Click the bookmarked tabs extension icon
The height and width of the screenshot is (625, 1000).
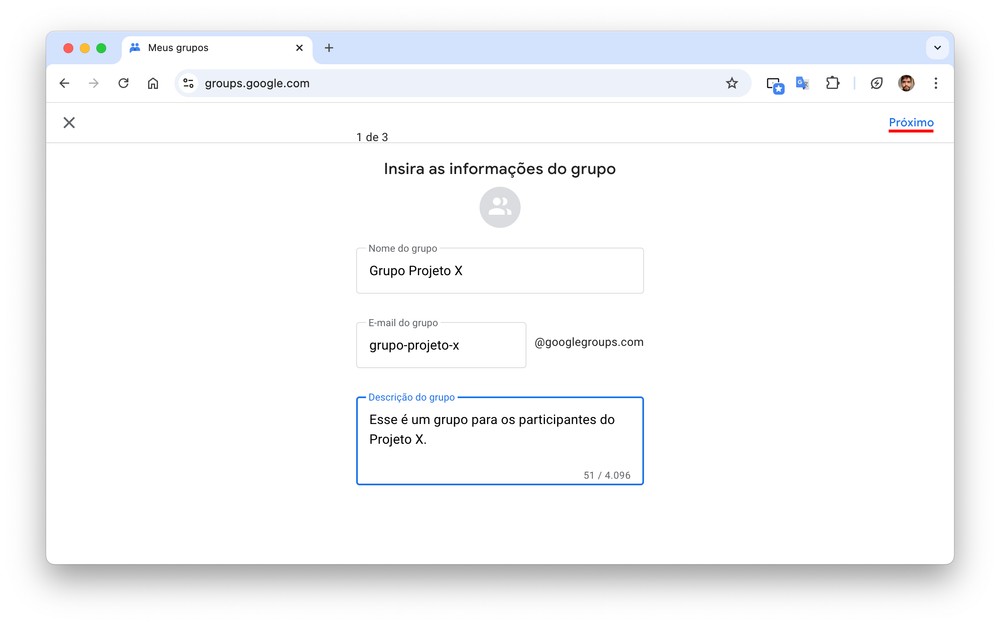coord(775,84)
